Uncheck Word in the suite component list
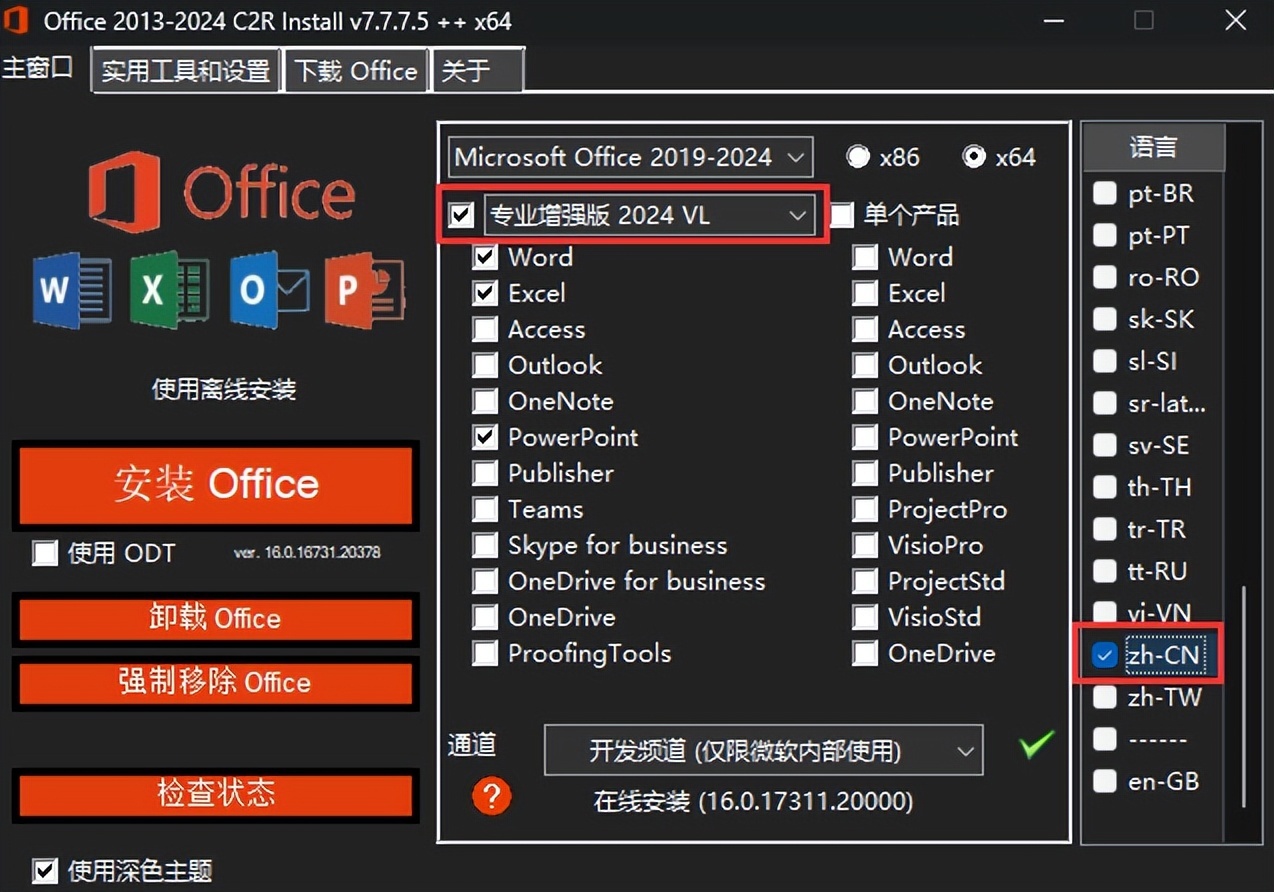This screenshot has width=1274, height=892. (x=485, y=257)
